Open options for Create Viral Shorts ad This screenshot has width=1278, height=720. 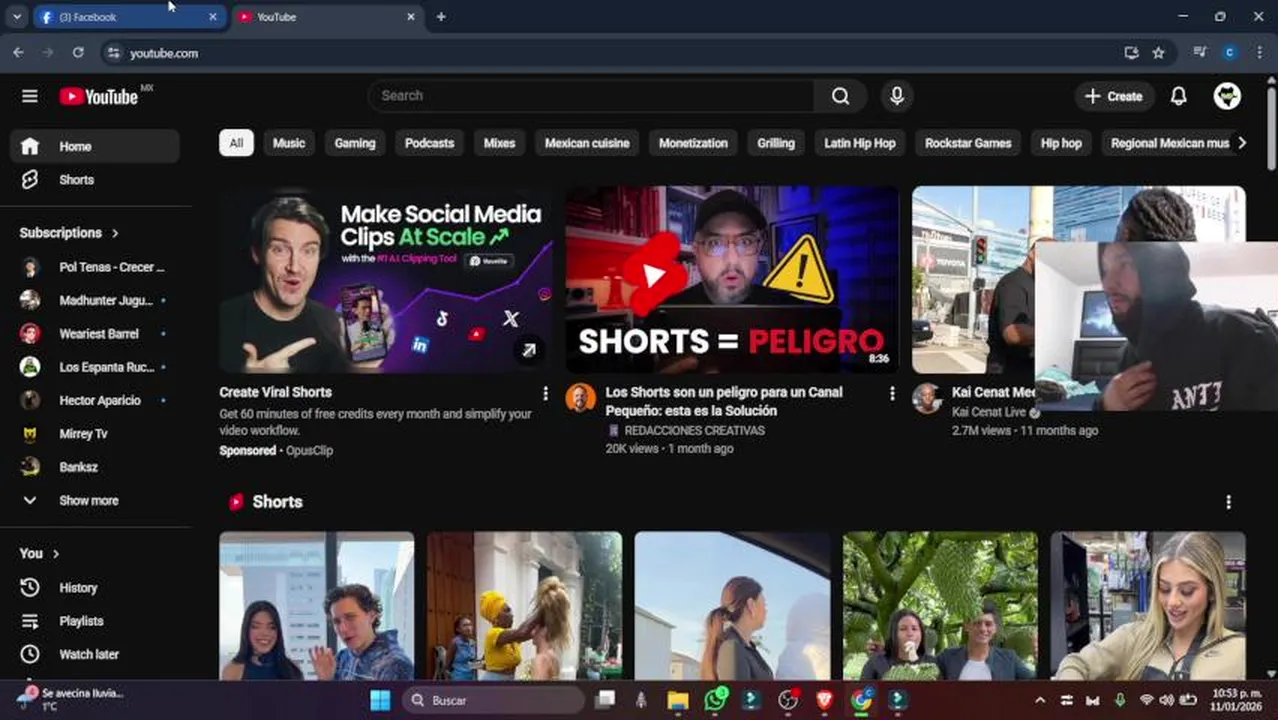pyautogui.click(x=545, y=394)
